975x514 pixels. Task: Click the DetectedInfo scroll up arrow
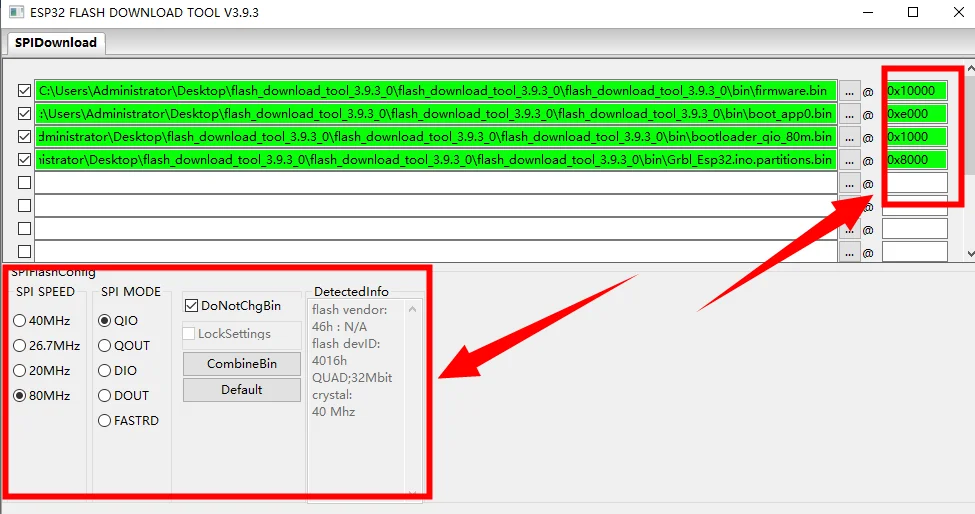[x=412, y=309]
